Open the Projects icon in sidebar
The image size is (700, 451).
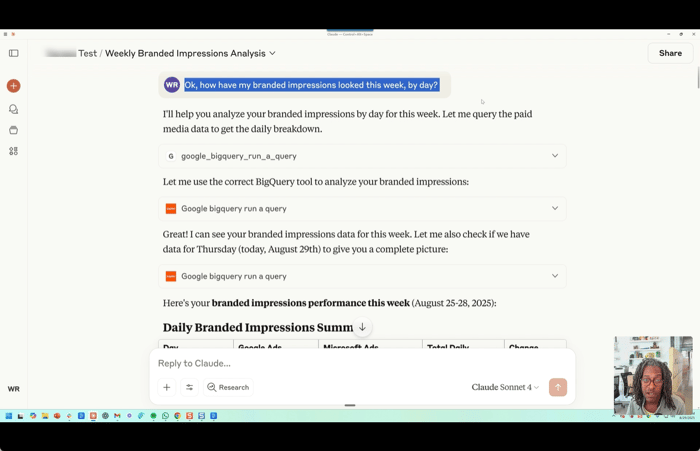point(14,130)
